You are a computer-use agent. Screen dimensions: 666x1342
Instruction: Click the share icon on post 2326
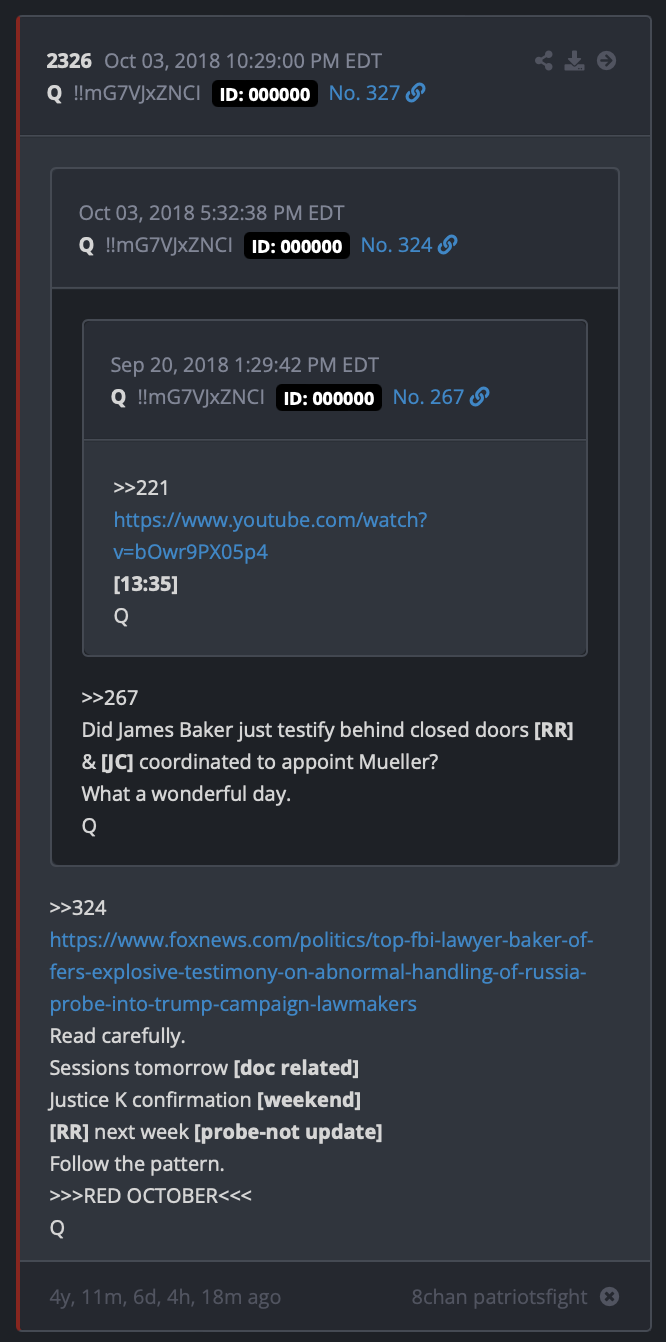pyautogui.click(x=543, y=61)
